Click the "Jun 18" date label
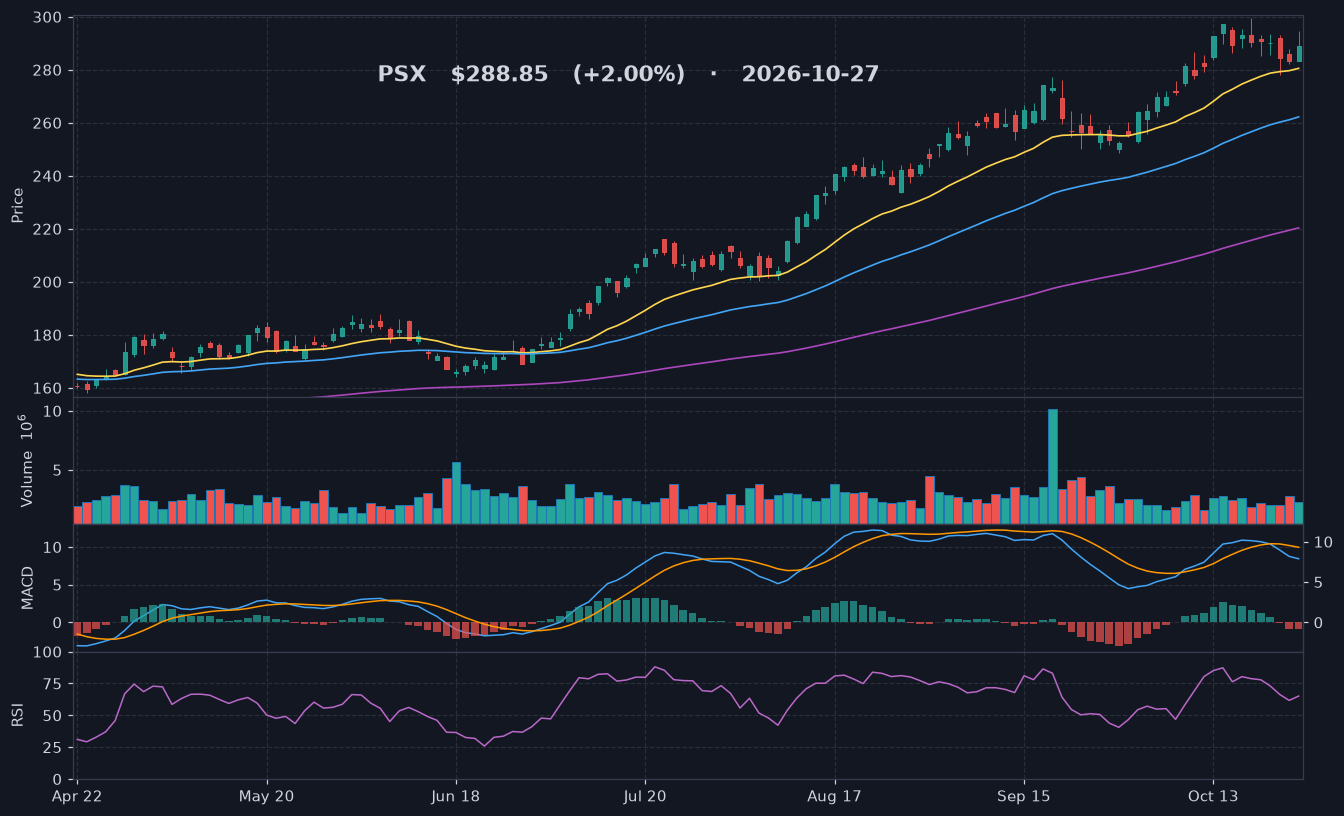 point(456,797)
